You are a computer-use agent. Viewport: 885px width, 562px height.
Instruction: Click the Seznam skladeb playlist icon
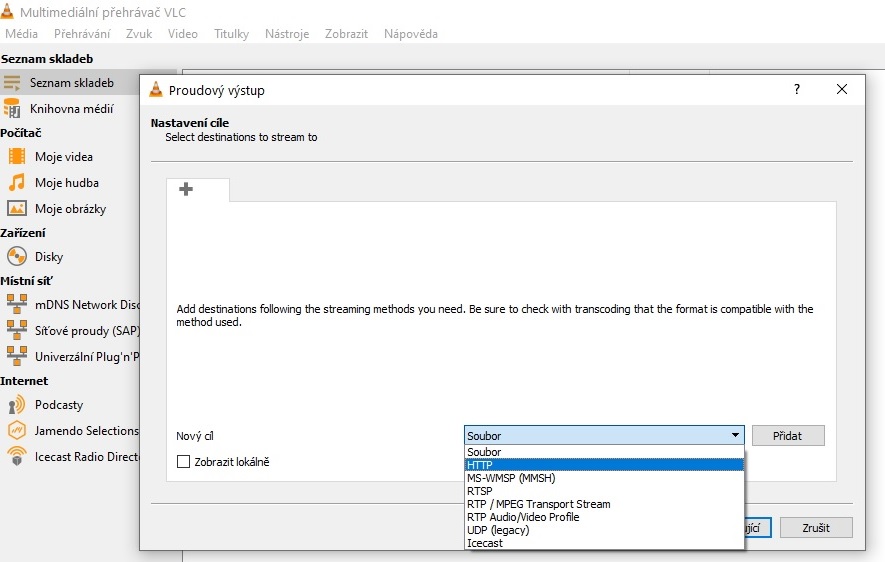pos(12,83)
